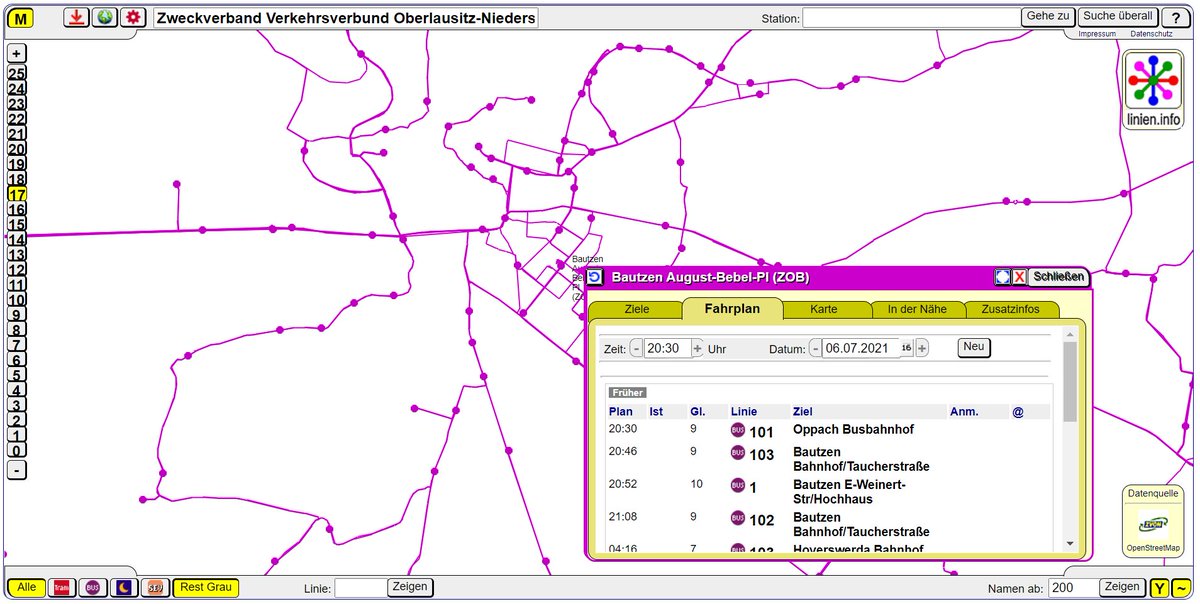This screenshot has height=604, width=1200.
Task: Click the red X icon in popup header
Action: point(1019,277)
